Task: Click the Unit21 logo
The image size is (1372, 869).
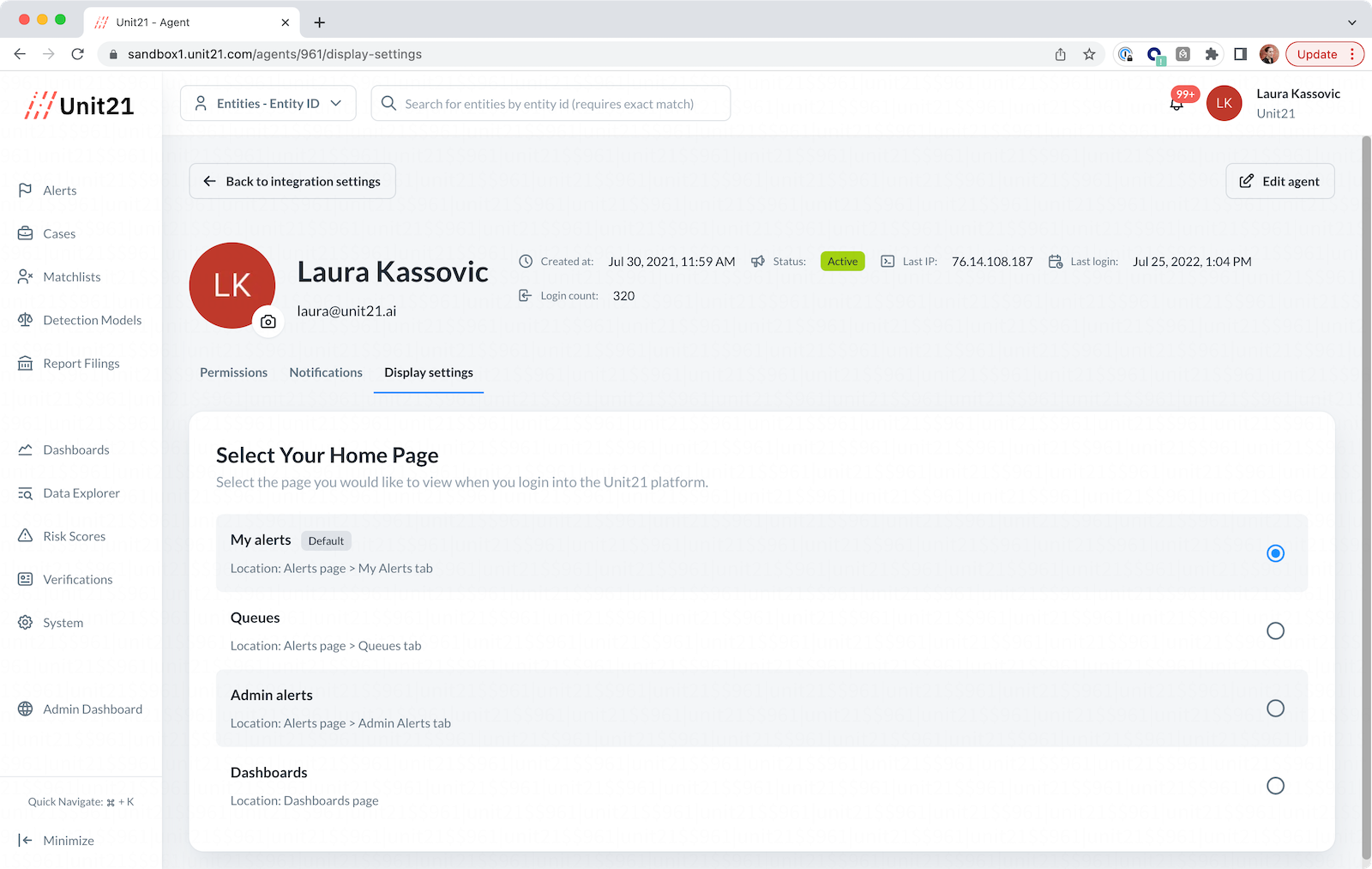Action: tap(79, 106)
